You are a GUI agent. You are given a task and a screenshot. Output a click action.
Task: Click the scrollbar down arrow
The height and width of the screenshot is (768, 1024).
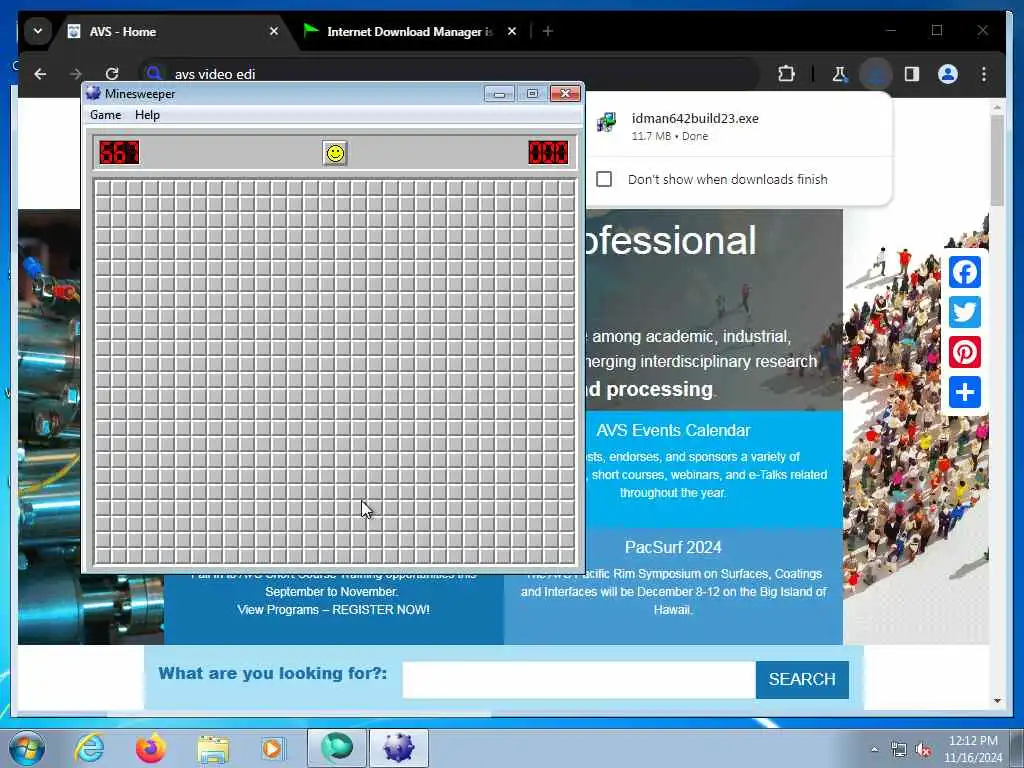coord(997,701)
